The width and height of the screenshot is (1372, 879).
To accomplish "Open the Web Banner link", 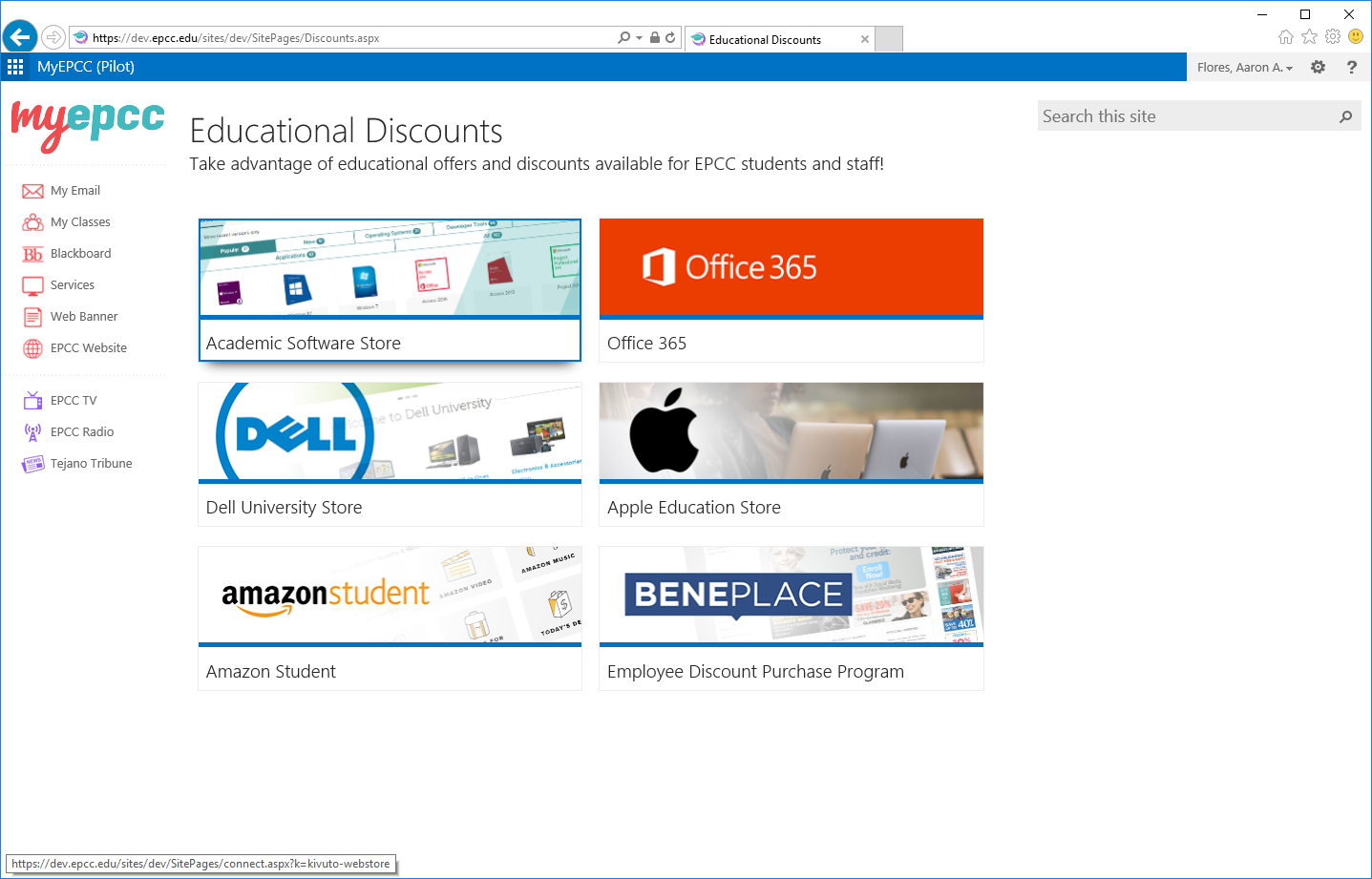I will coord(84,317).
